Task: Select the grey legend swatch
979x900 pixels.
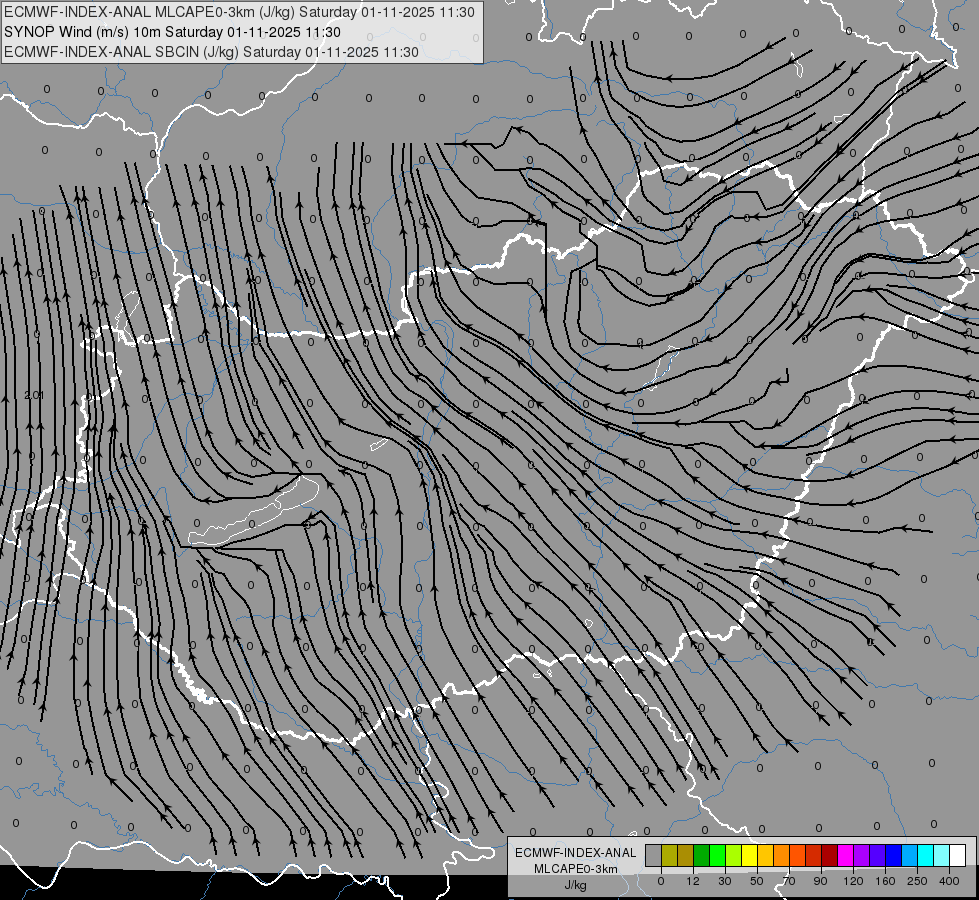Action: pos(654,855)
